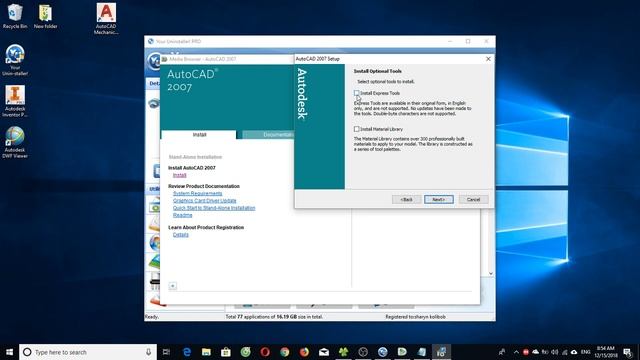Click the taskbar search box
This screenshot has width=640, height=360.
point(88,352)
